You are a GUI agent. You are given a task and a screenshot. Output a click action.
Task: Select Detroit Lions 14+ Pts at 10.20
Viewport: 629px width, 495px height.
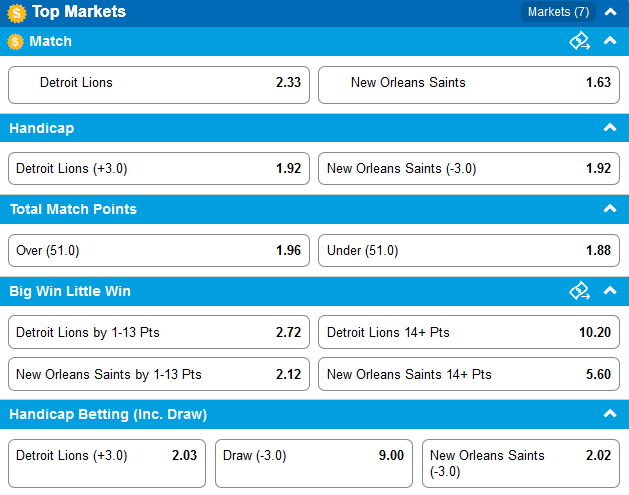point(469,332)
